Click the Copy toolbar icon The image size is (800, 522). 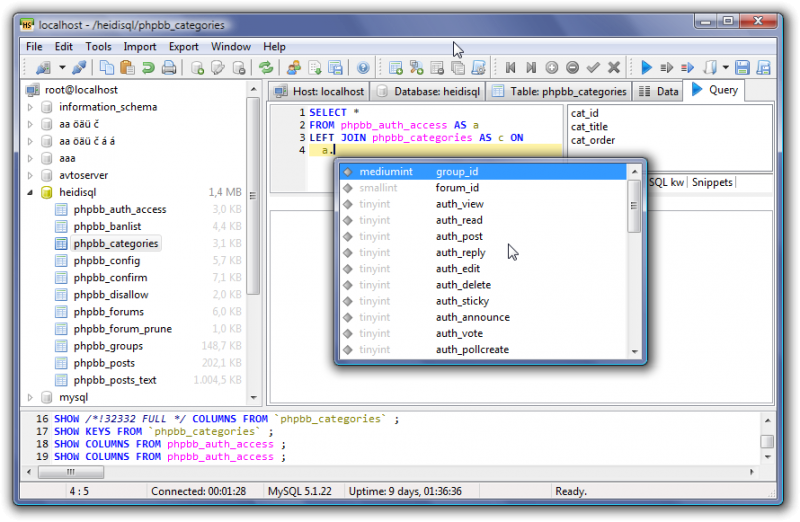point(106,67)
